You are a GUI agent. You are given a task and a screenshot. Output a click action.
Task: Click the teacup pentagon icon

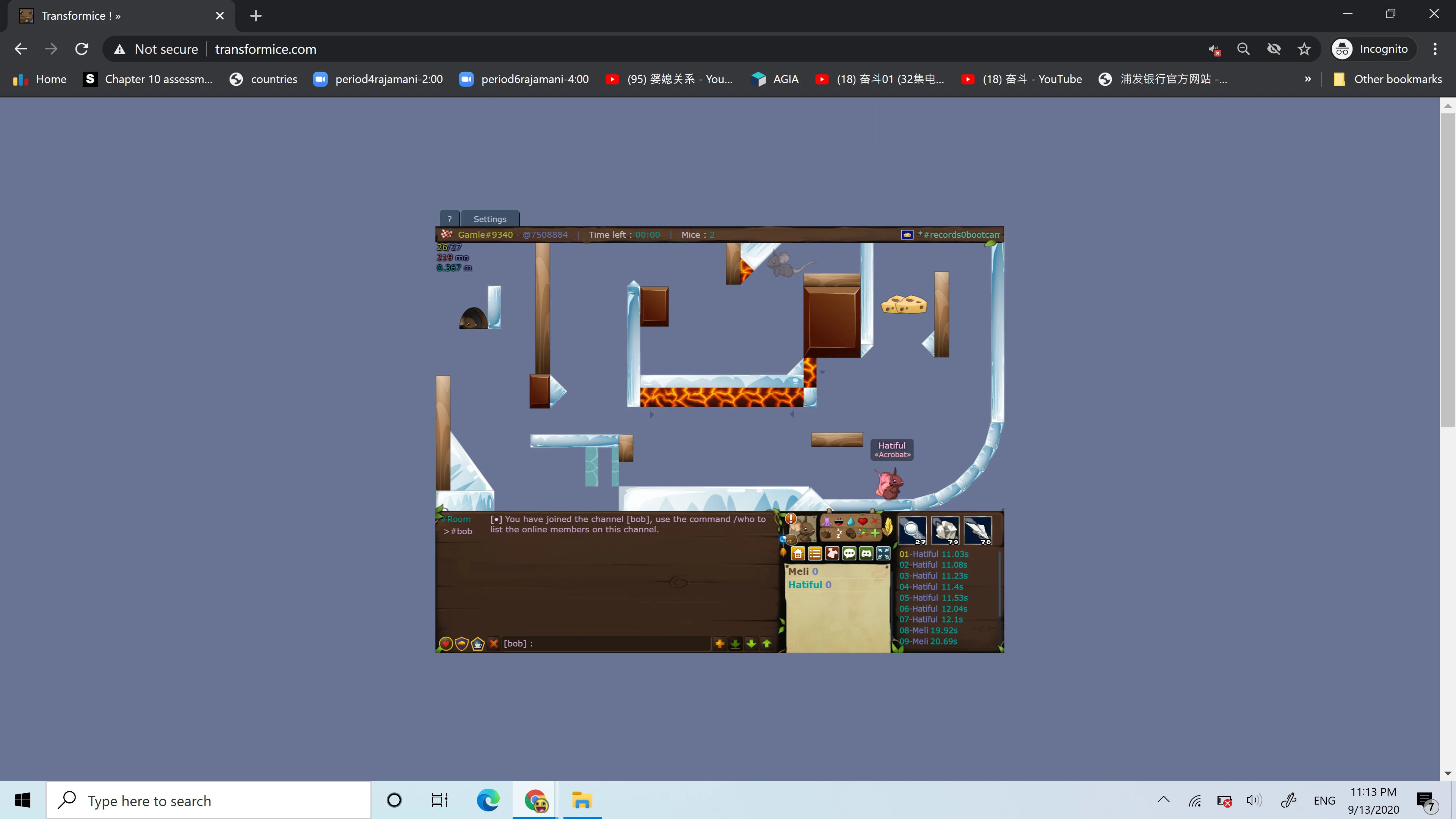tap(478, 643)
